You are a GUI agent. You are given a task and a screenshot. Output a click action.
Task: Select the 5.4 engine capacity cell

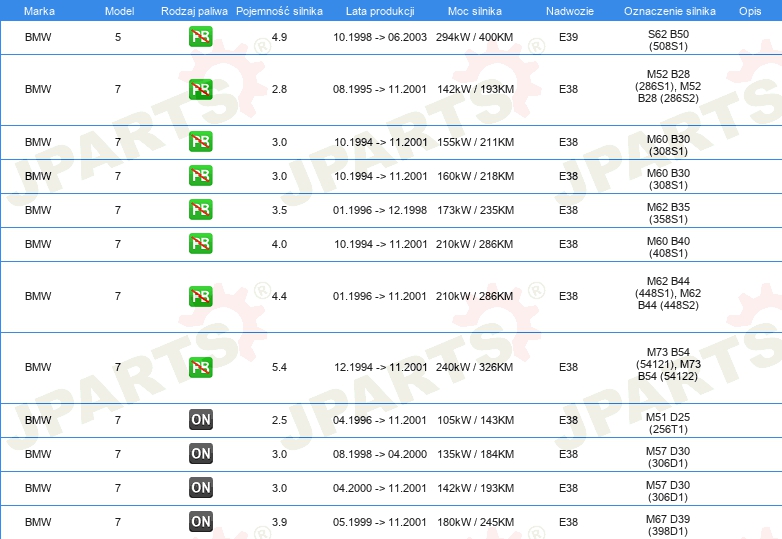coord(279,367)
